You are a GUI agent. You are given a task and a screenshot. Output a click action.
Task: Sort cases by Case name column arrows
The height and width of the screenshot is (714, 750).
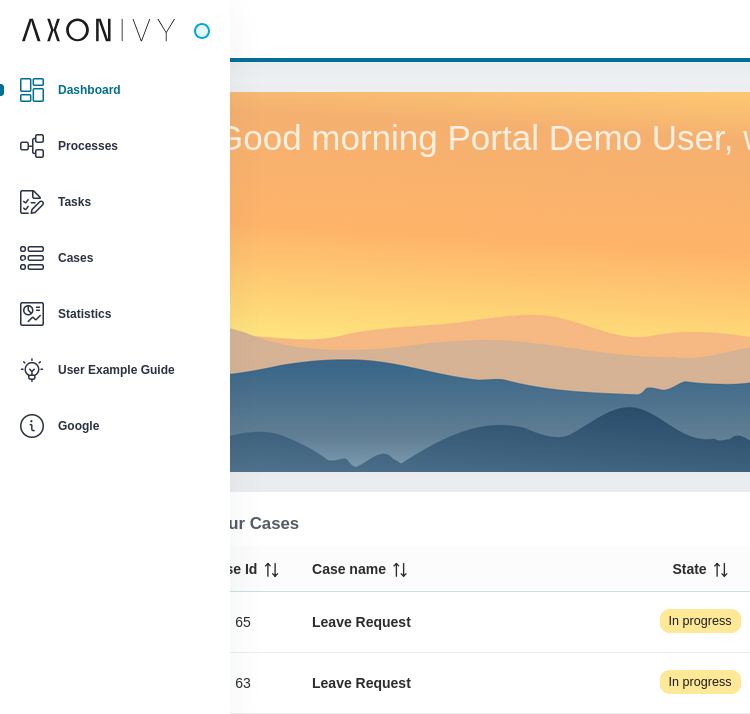(400, 570)
